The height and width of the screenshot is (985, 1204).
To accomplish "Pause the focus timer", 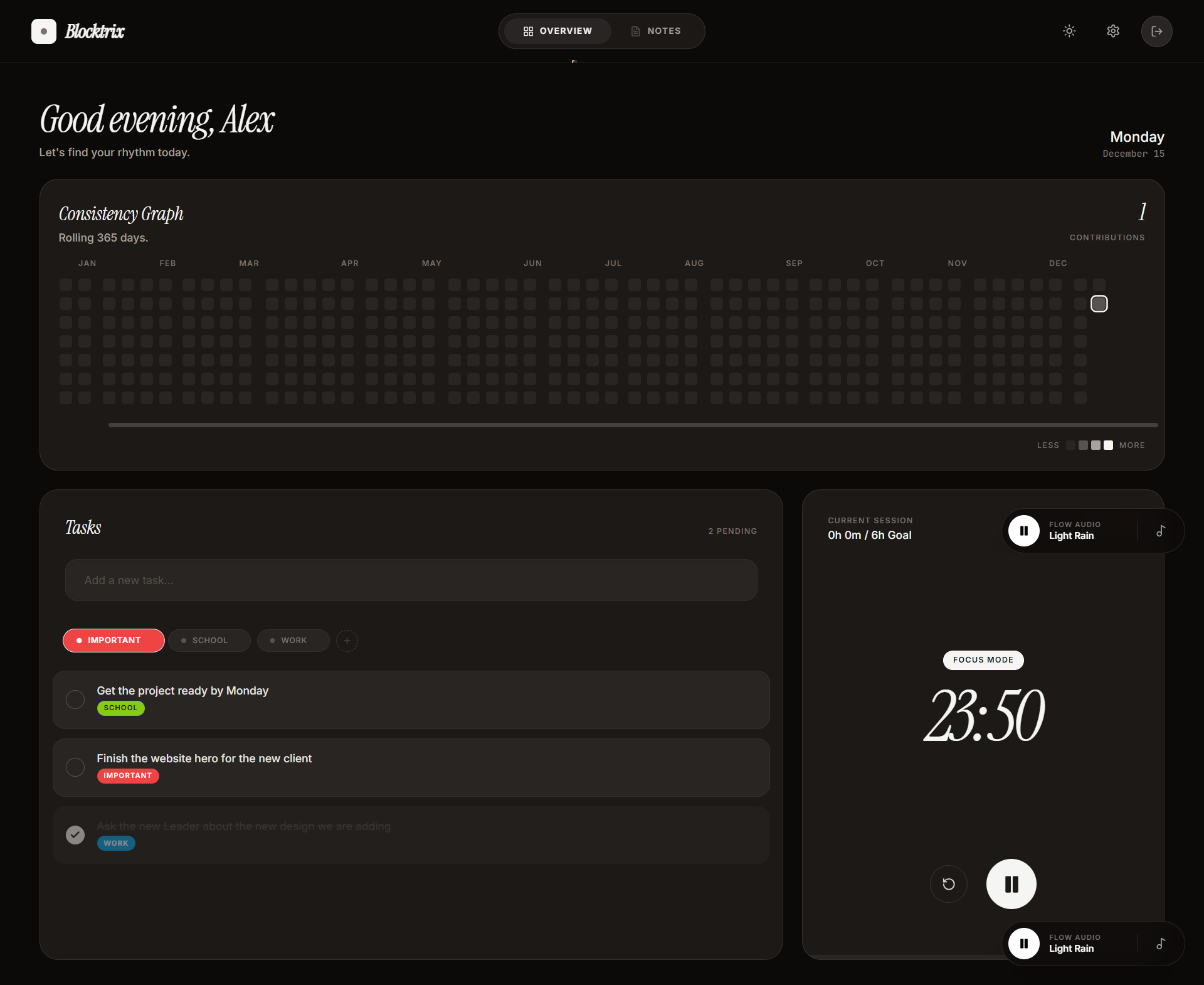I will coord(1011,884).
